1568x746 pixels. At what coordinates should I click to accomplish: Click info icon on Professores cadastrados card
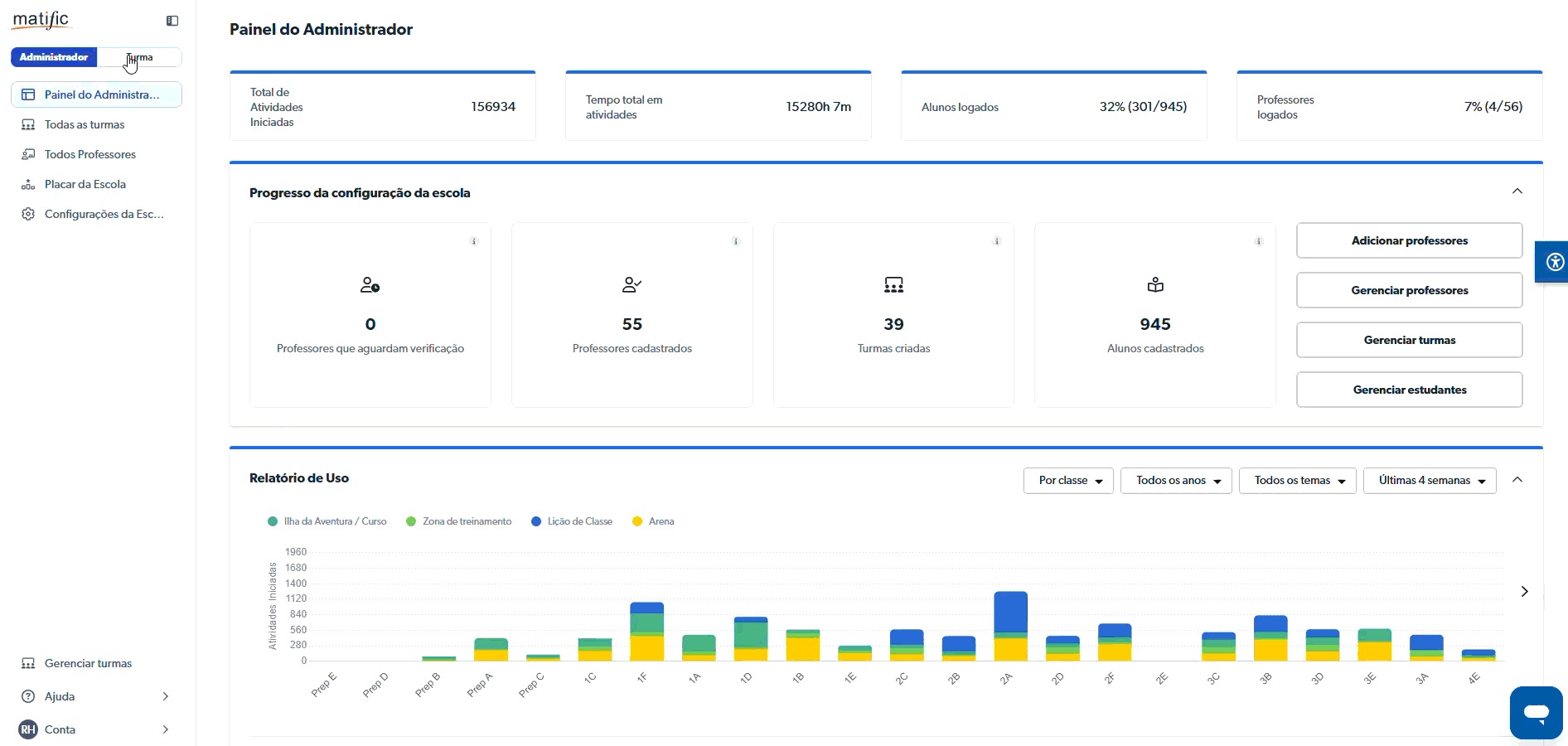[736, 242]
